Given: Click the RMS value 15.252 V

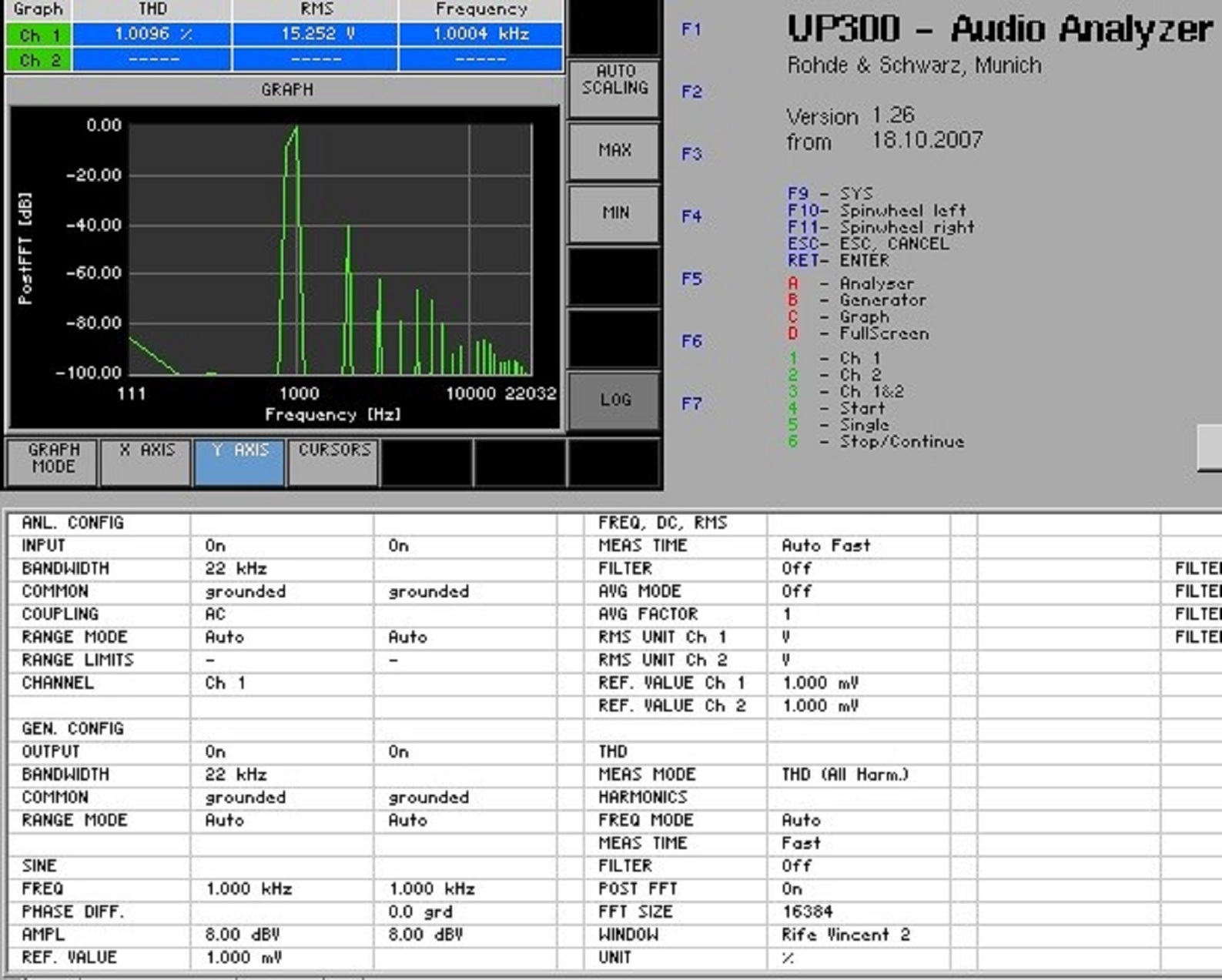Looking at the screenshot, I should (316, 35).
